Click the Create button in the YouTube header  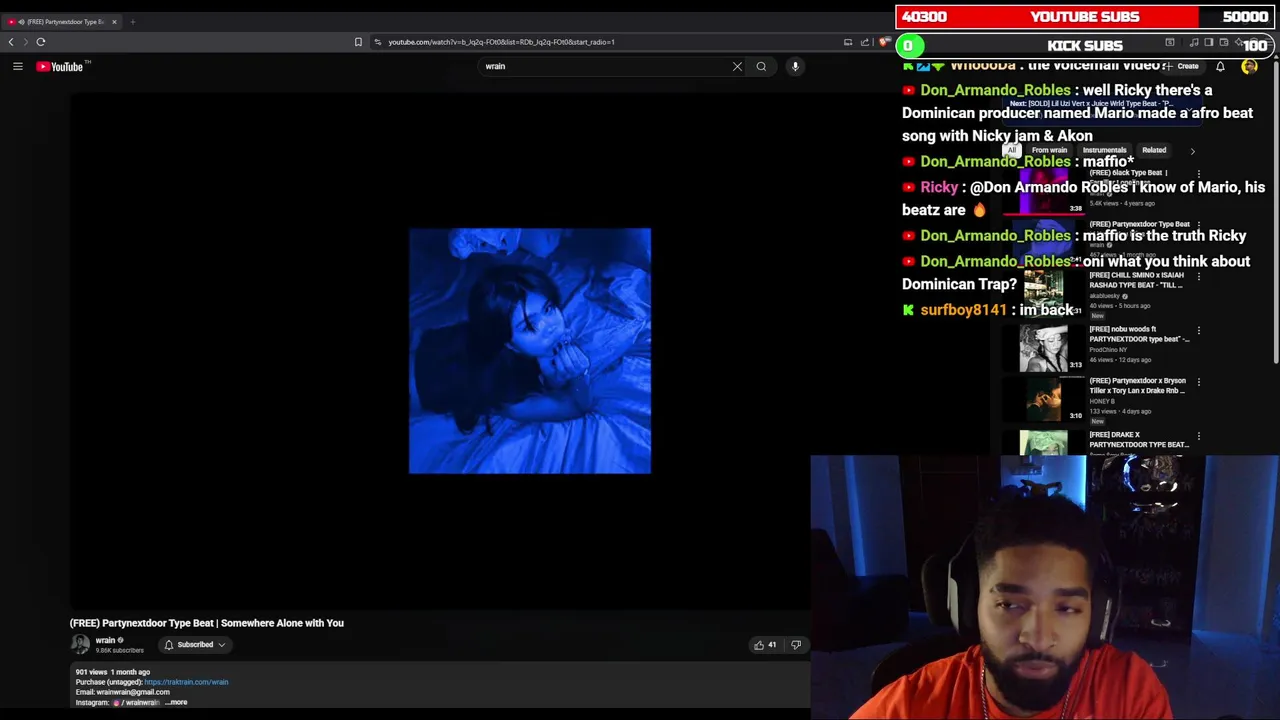tap(1182, 66)
